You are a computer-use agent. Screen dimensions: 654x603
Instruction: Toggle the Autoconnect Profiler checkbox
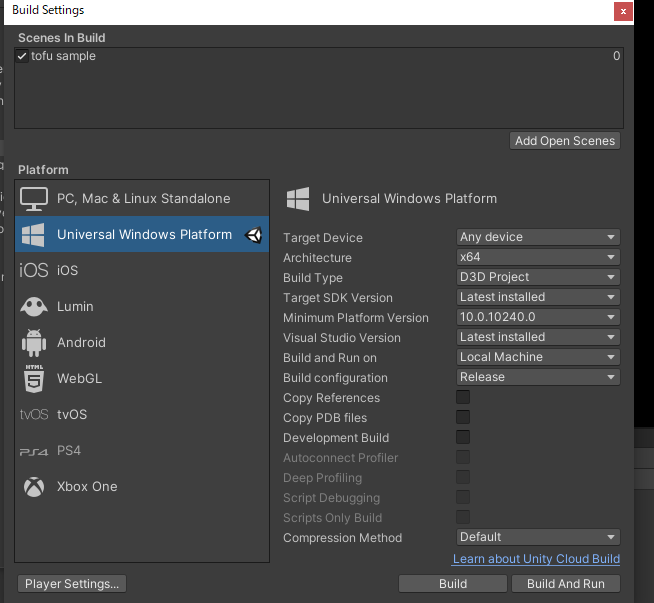463,457
